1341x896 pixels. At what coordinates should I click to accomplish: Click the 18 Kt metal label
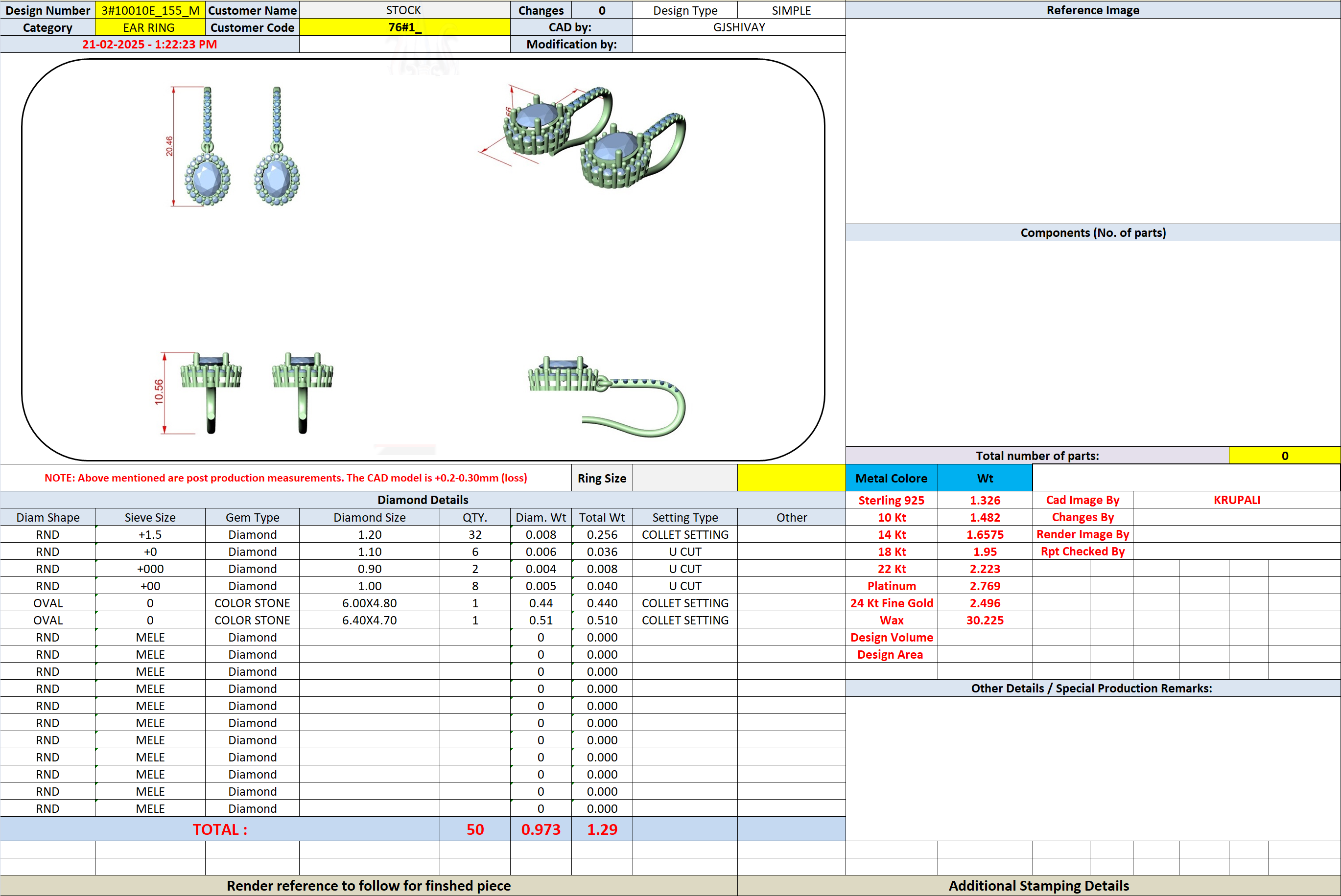pos(891,551)
